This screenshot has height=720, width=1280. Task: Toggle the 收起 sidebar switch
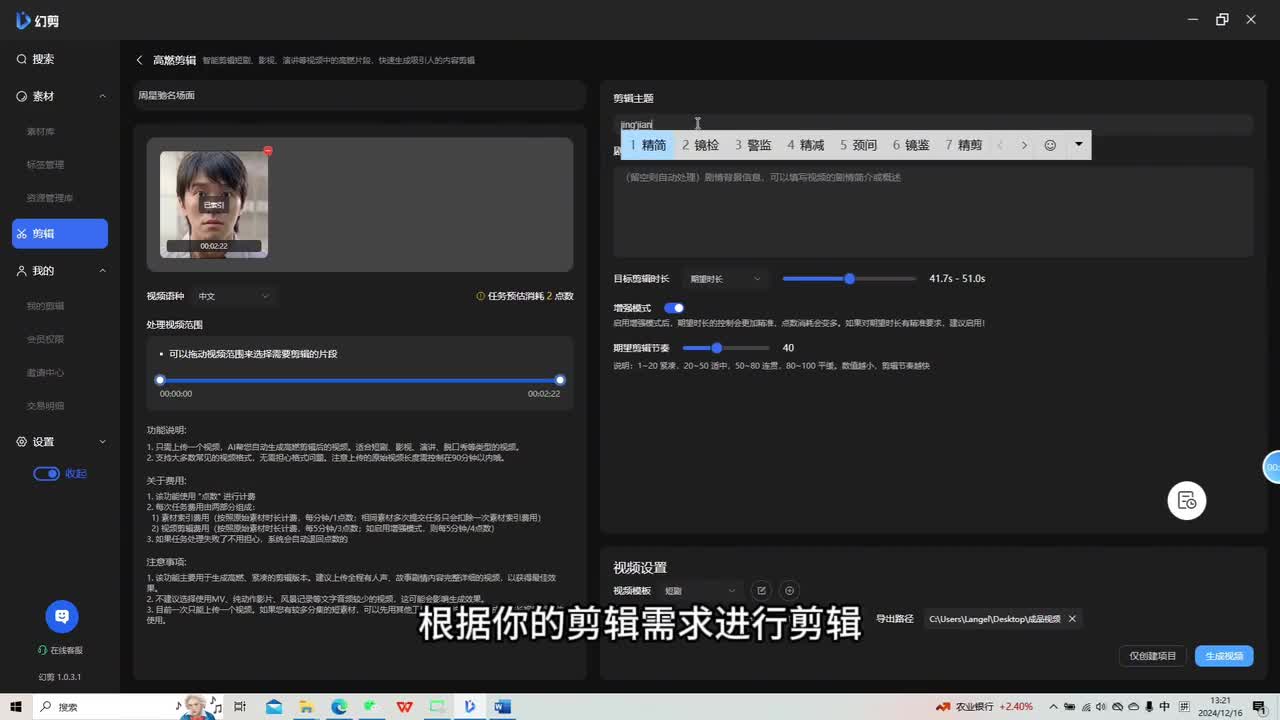tap(46, 474)
